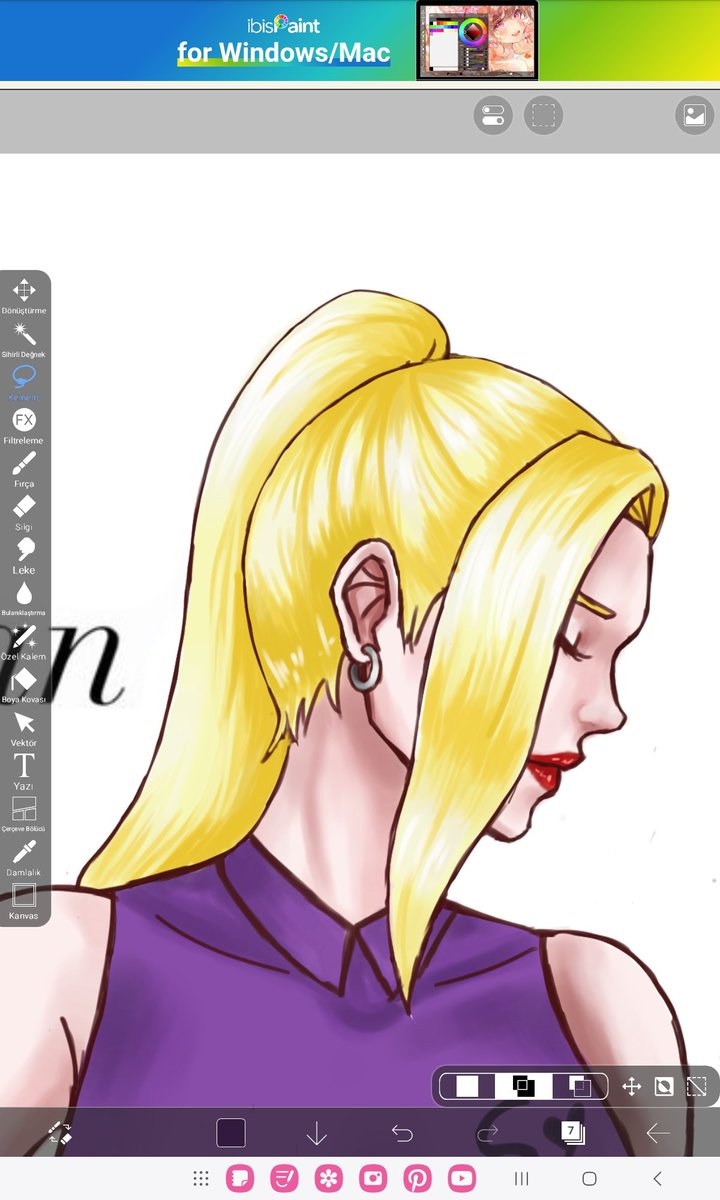Select the Boya Kovası bucket tool
The image size is (720, 1200).
click(24, 685)
